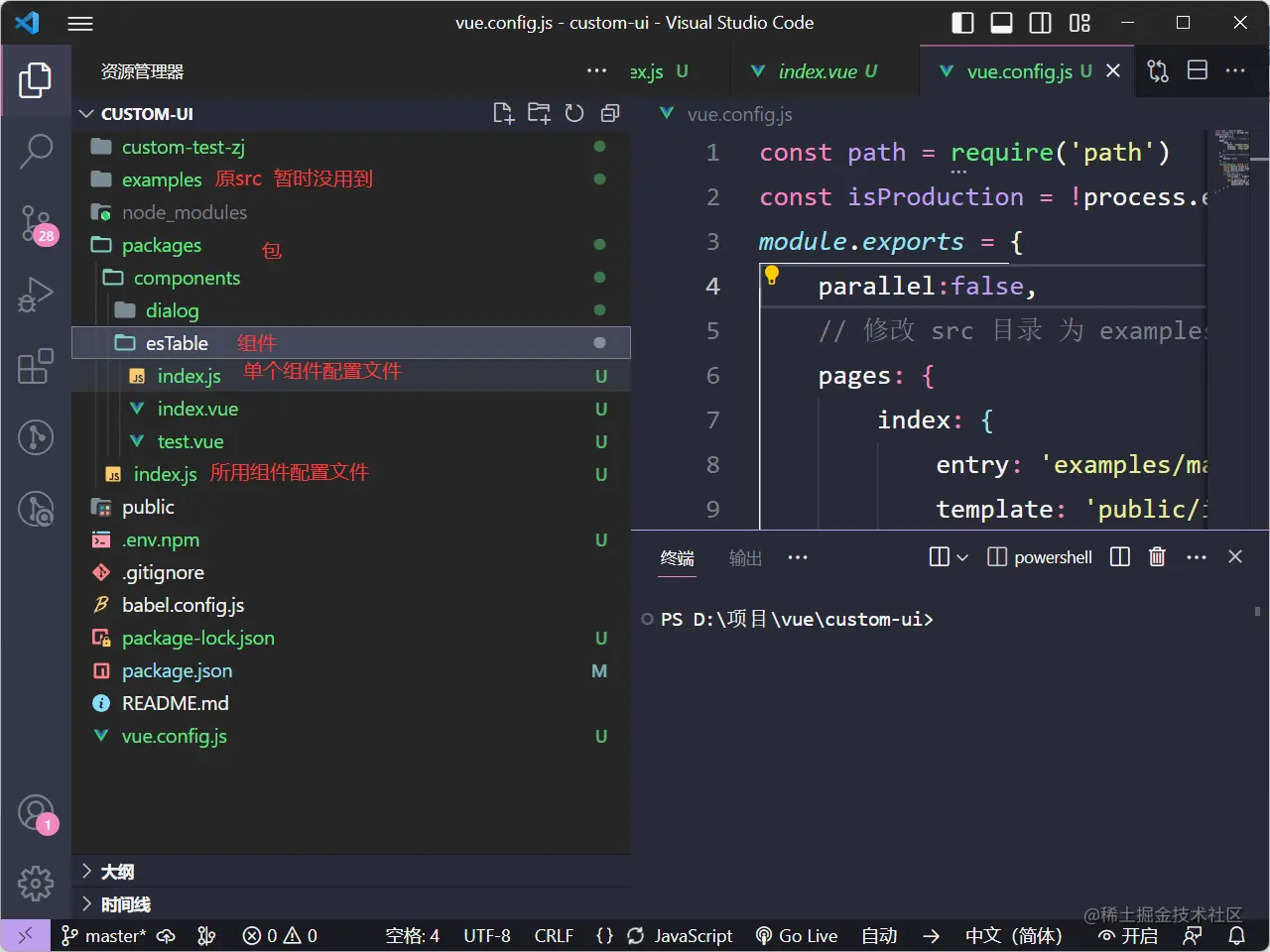Open the Extensions view

tap(36, 366)
